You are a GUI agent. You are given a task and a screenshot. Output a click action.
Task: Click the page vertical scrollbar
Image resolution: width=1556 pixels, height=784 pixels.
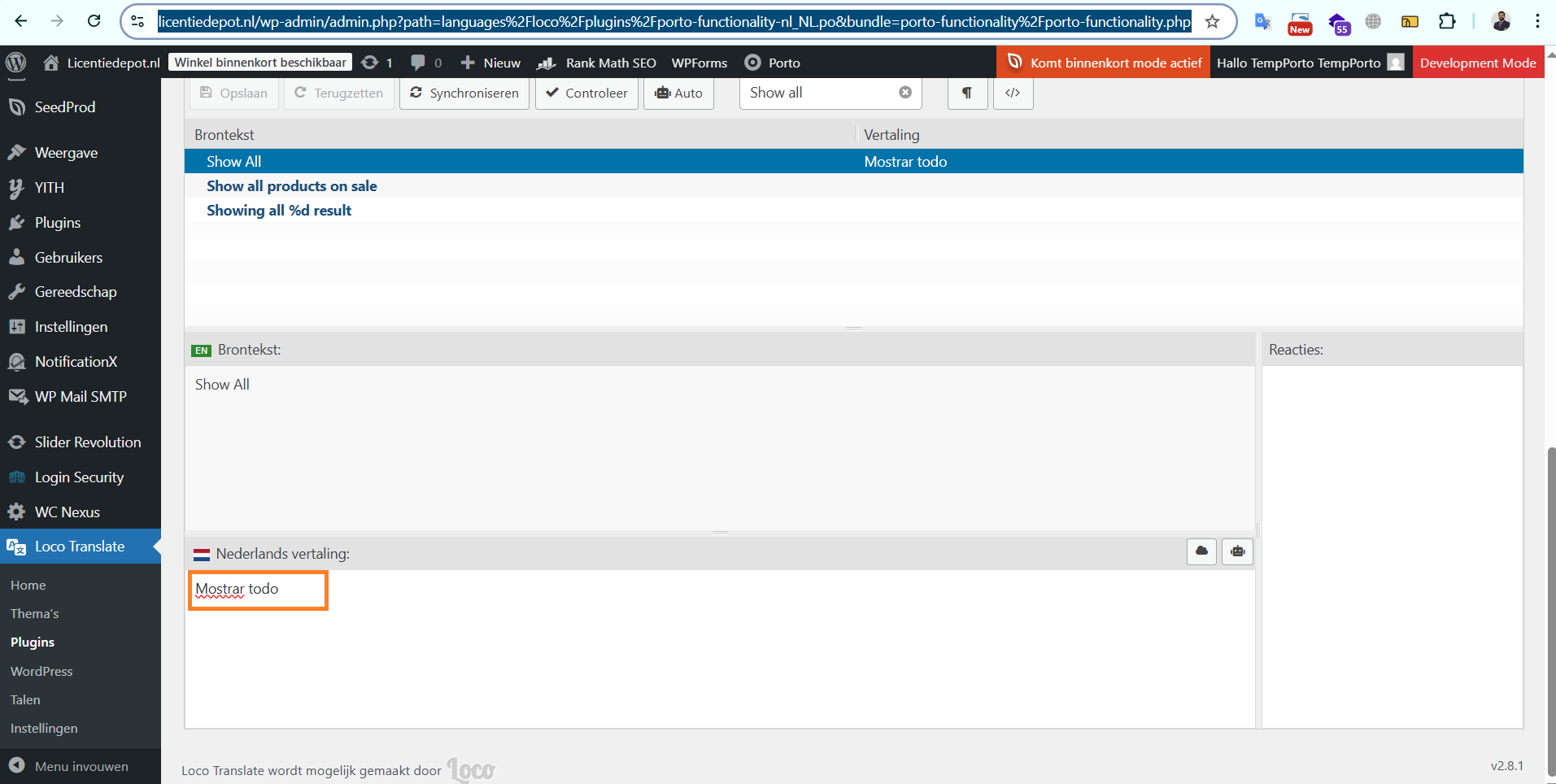point(1550,569)
